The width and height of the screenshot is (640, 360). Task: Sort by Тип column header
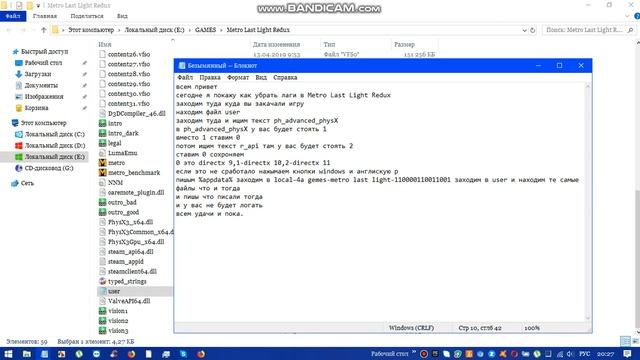coord(329,44)
